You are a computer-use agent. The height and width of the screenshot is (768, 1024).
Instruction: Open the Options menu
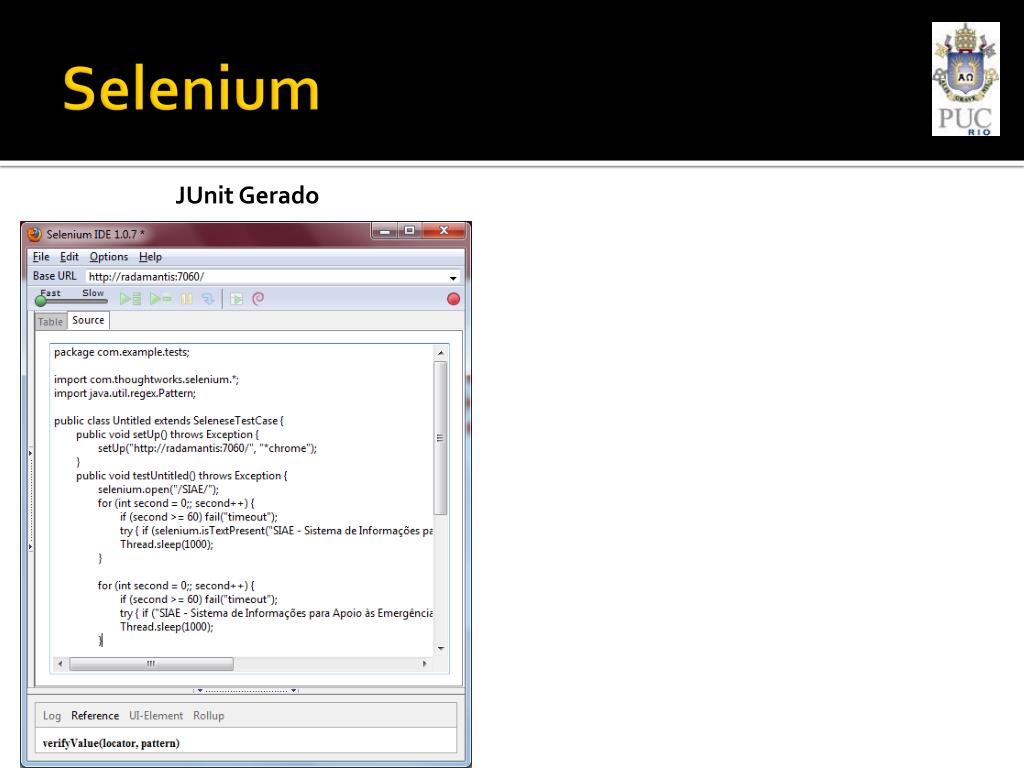coord(108,257)
